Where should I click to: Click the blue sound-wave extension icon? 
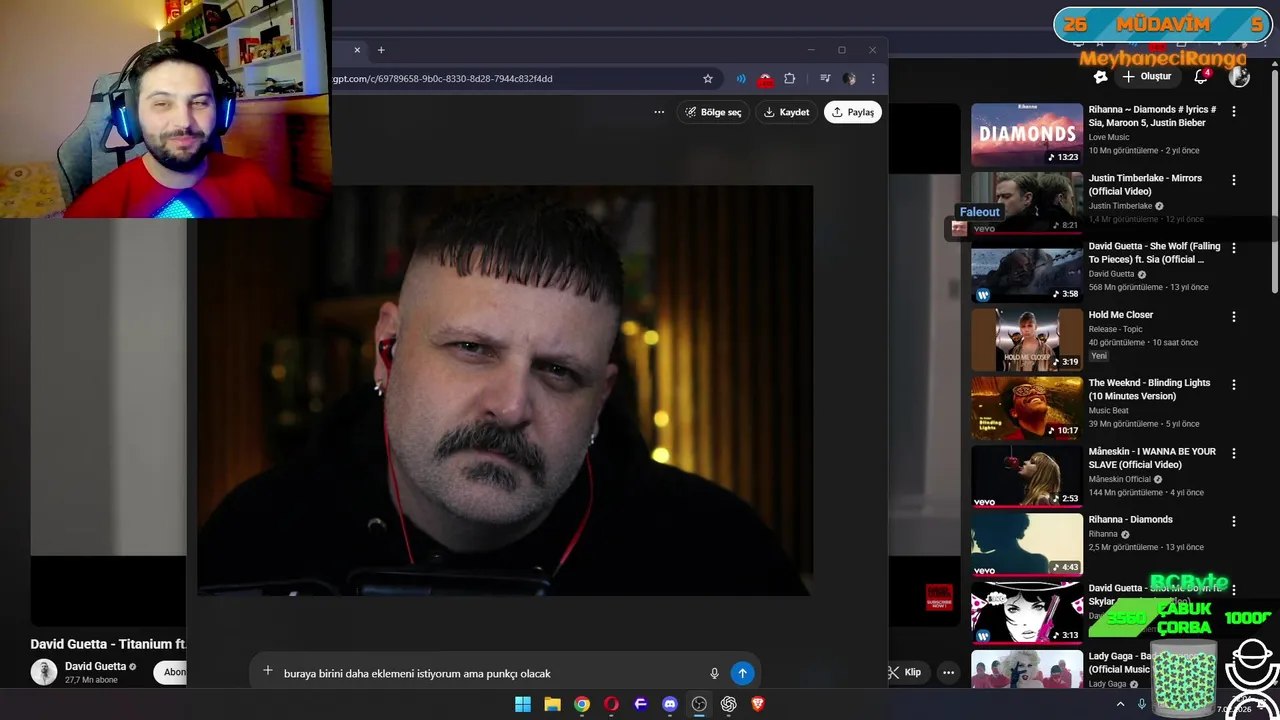tap(741, 79)
